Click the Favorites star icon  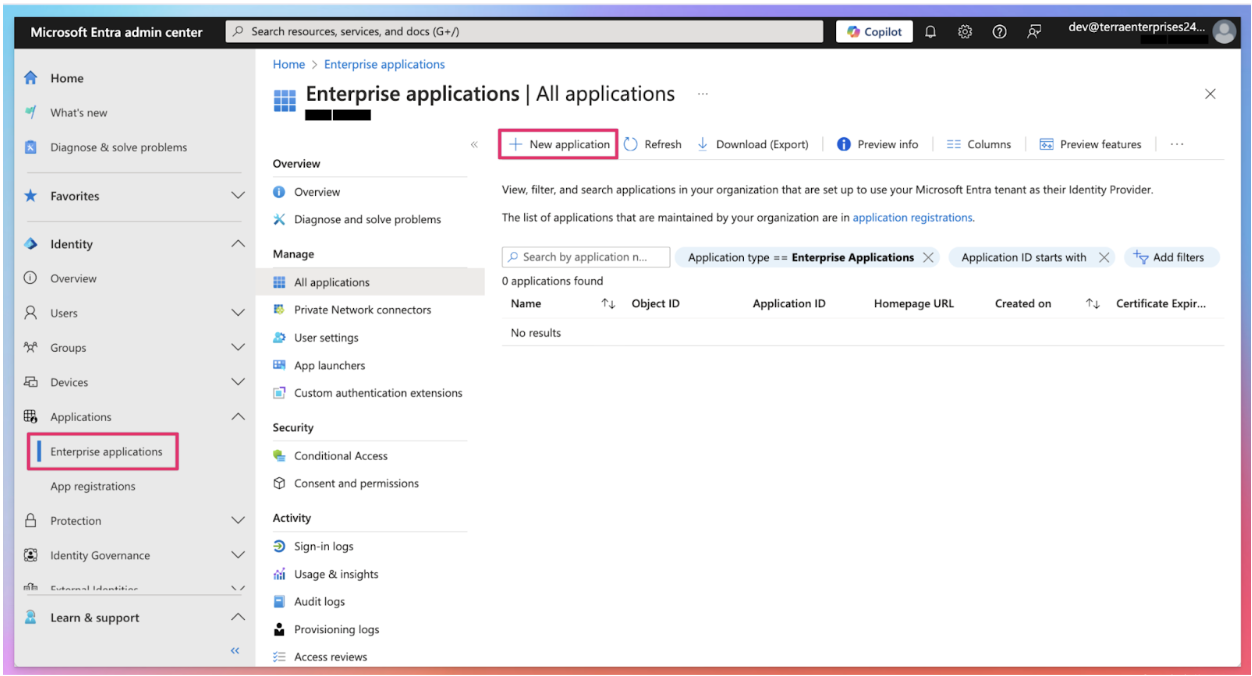[x=30, y=196]
